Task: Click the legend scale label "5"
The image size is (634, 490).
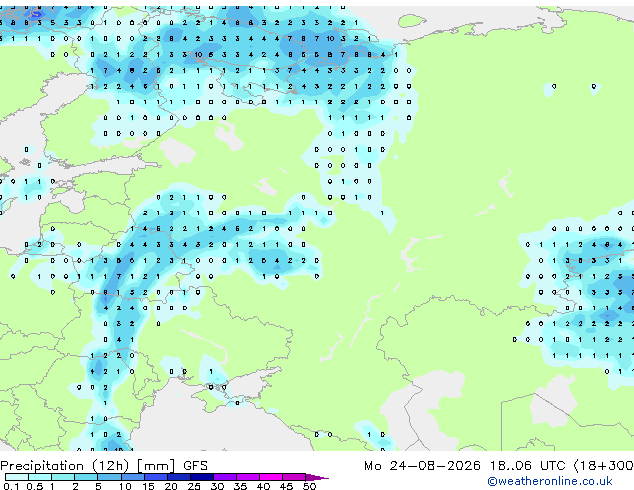Action: click(x=98, y=486)
